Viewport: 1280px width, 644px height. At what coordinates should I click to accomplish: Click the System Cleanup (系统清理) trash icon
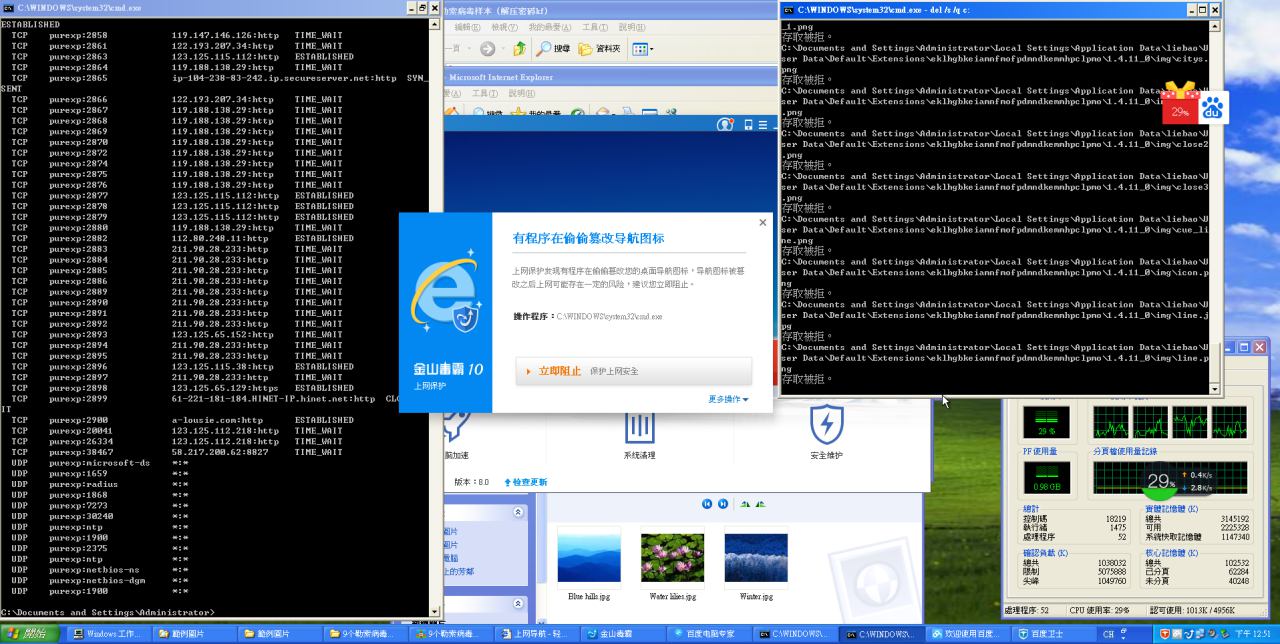point(639,425)
